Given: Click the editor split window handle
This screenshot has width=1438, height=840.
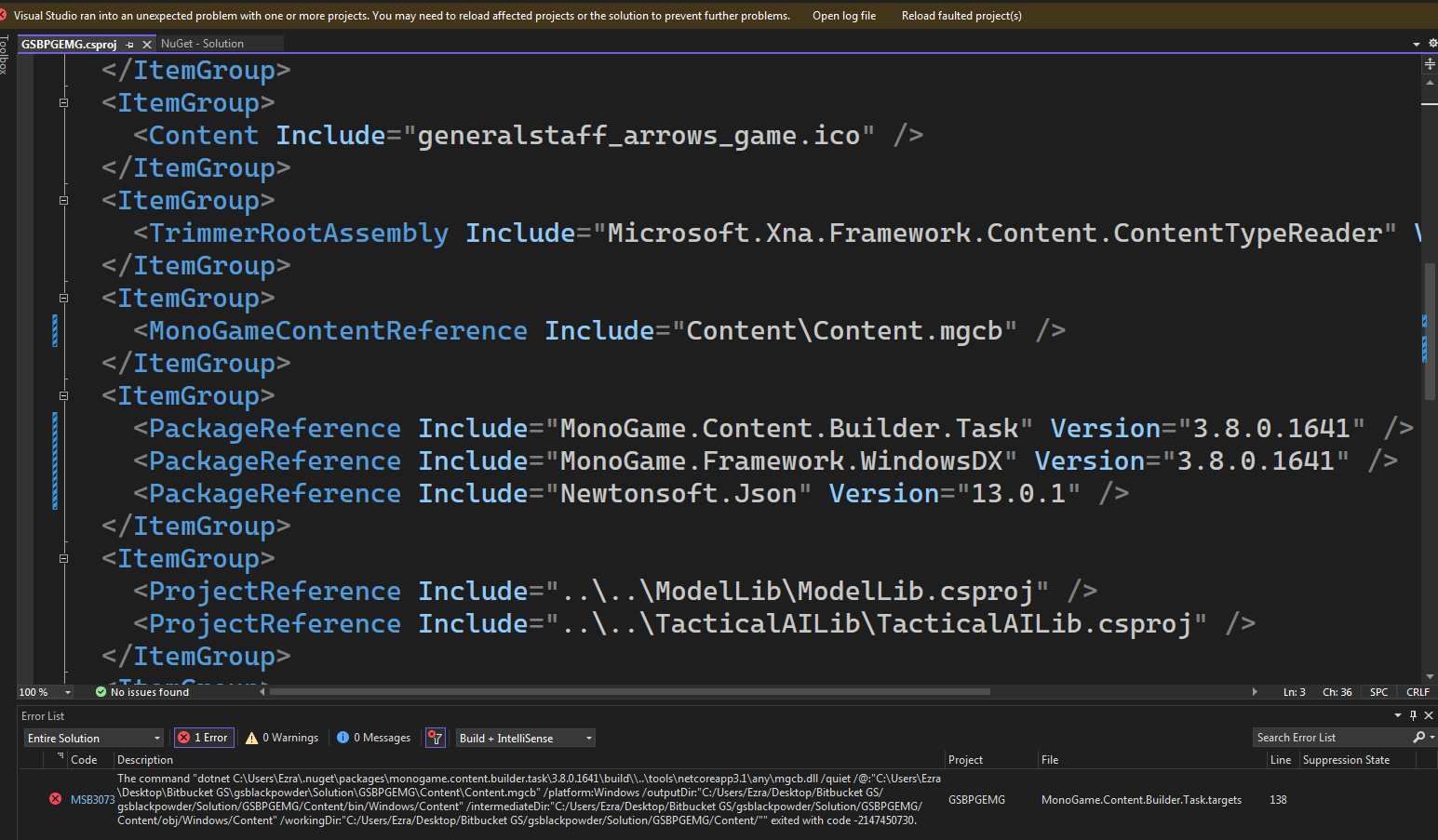Looking at the screenshot, I should click(1430, 63).
